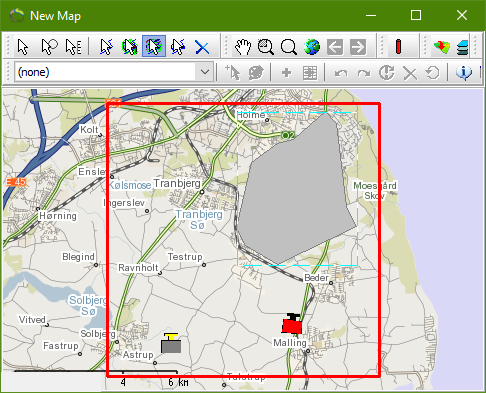This screenshot has height=393, width=486.
Task: Click the Solbjerg Sø lake label
Action: tap(88, 306)
